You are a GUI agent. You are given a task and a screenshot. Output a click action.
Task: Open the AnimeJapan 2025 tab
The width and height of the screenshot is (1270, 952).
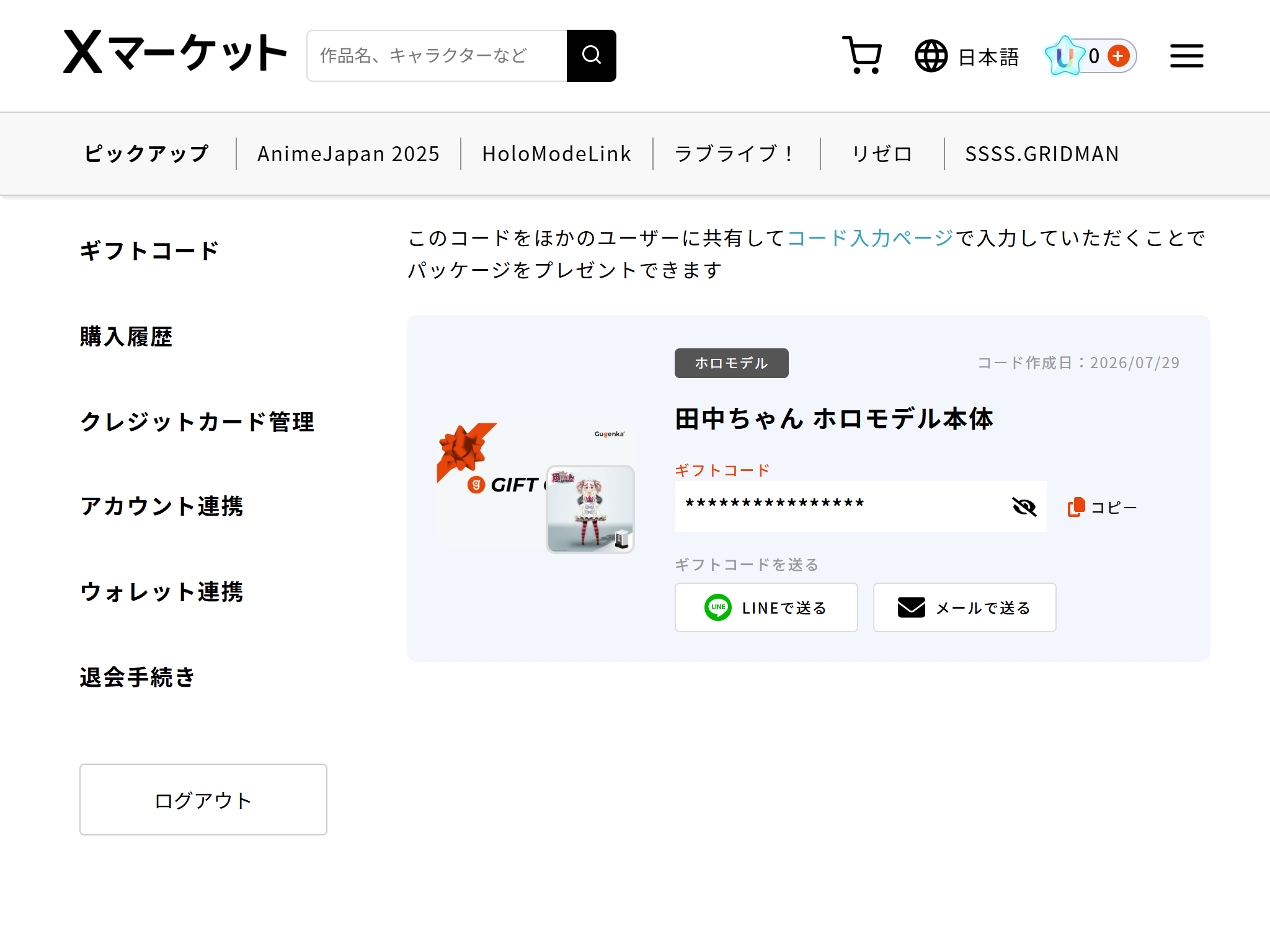tap(349, 154)
